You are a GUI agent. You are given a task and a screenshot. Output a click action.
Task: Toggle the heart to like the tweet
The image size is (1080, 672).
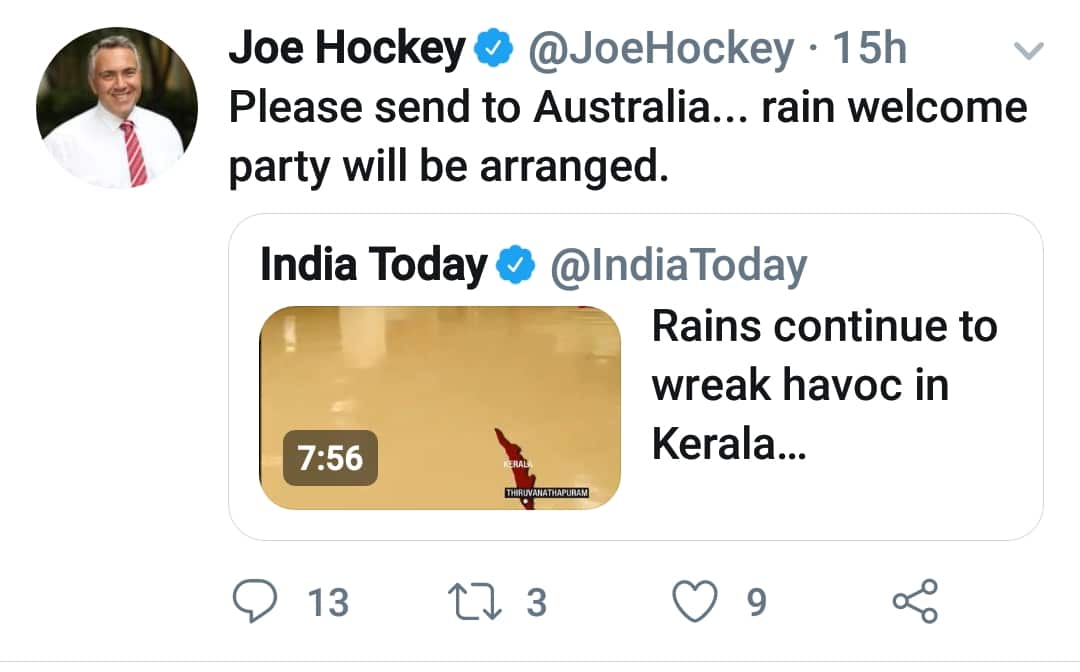tap(696, 601)
